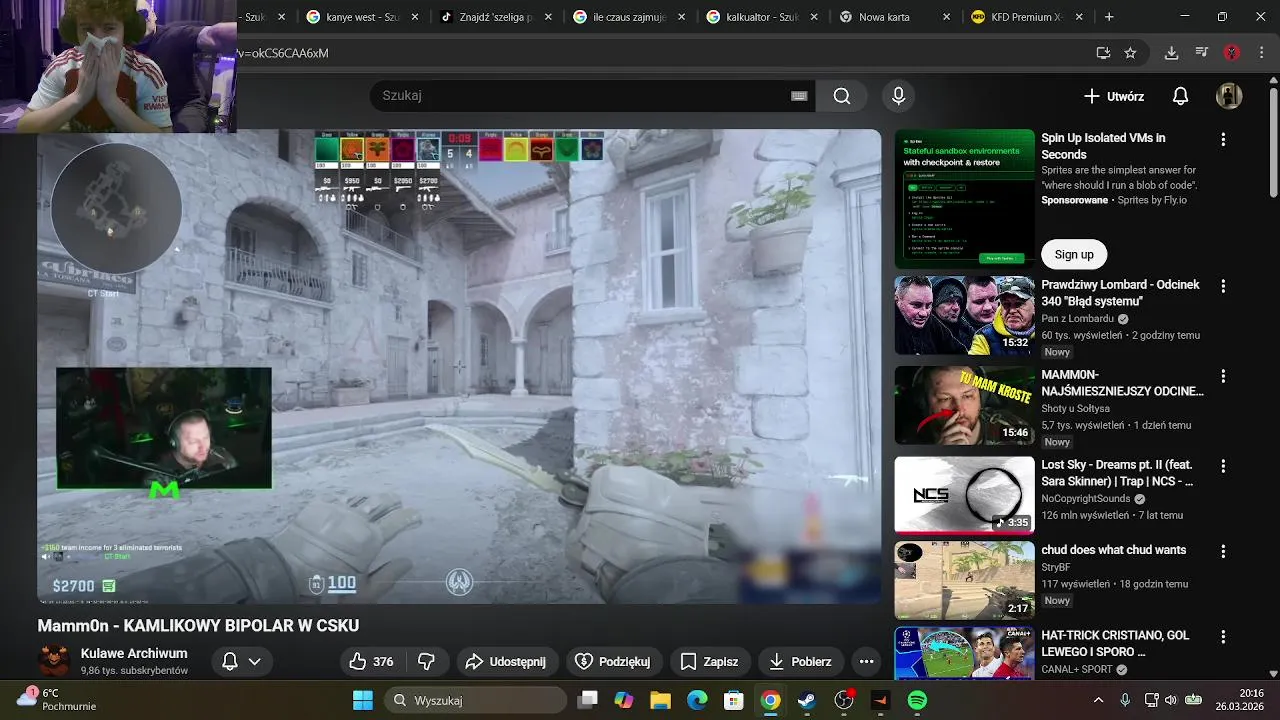Click Udostępnij share button
This screenshot has width=1280, height=720.
click(x=507, y=662)
